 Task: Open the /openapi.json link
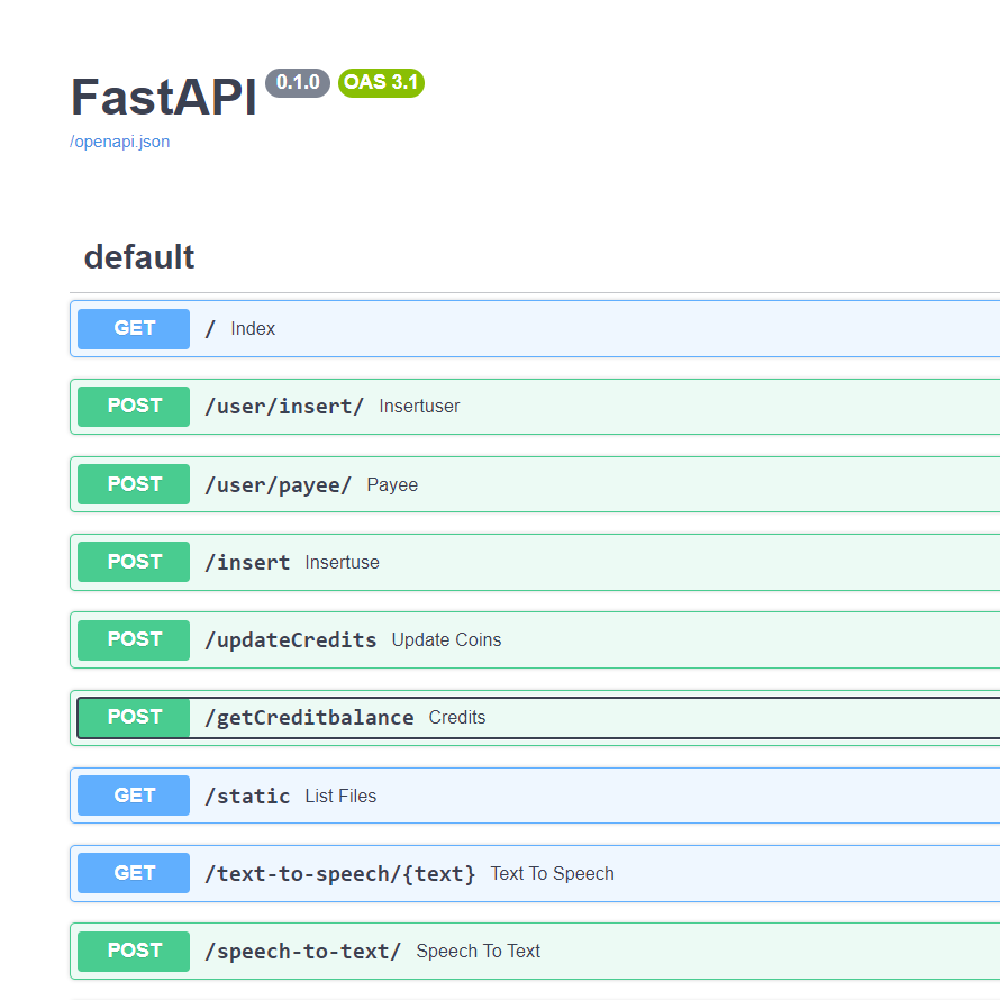pyautogui.click(x=120, y=141)
